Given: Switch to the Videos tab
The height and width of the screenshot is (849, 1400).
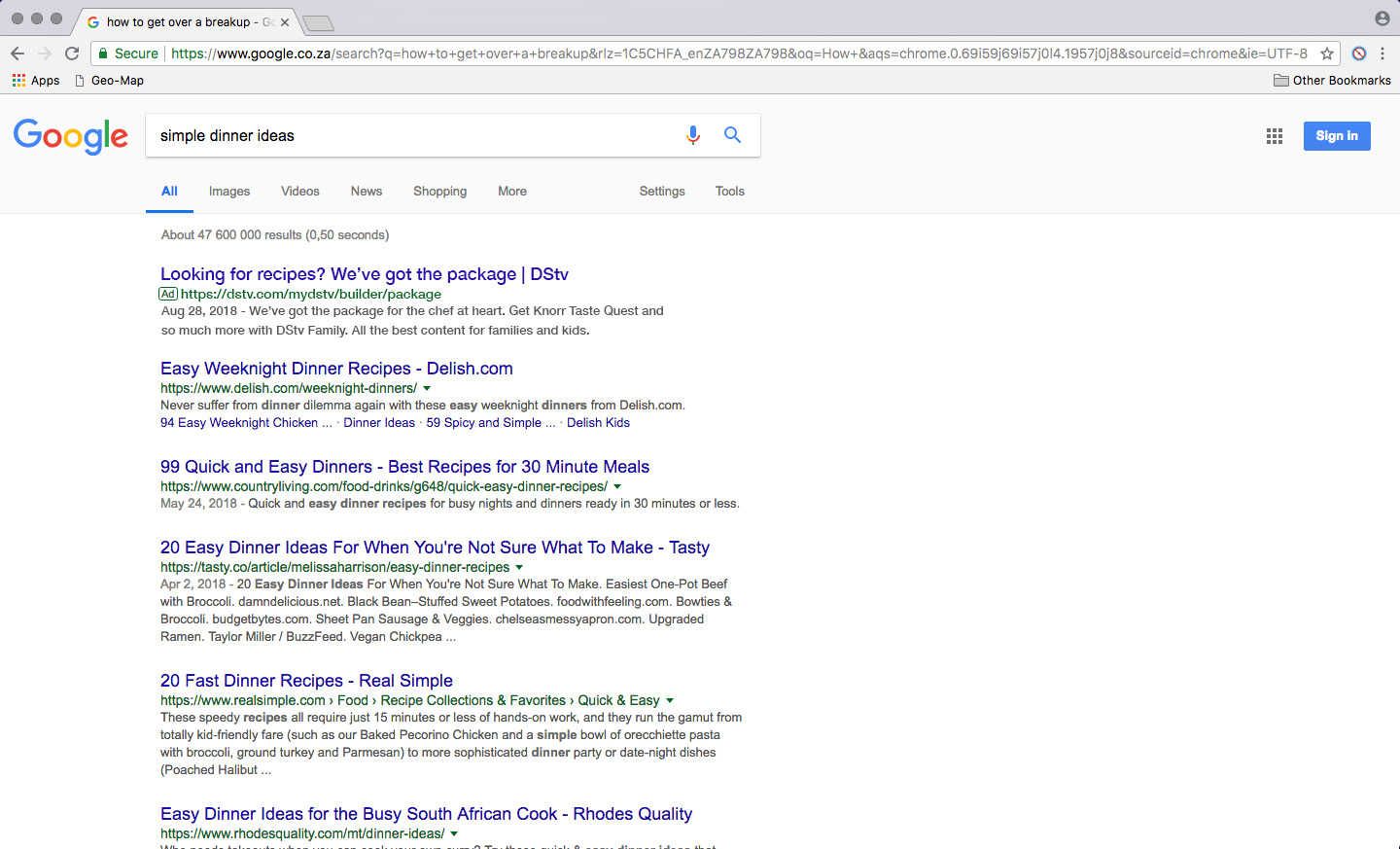Looking at the screenshot, I should coord(300,192).
